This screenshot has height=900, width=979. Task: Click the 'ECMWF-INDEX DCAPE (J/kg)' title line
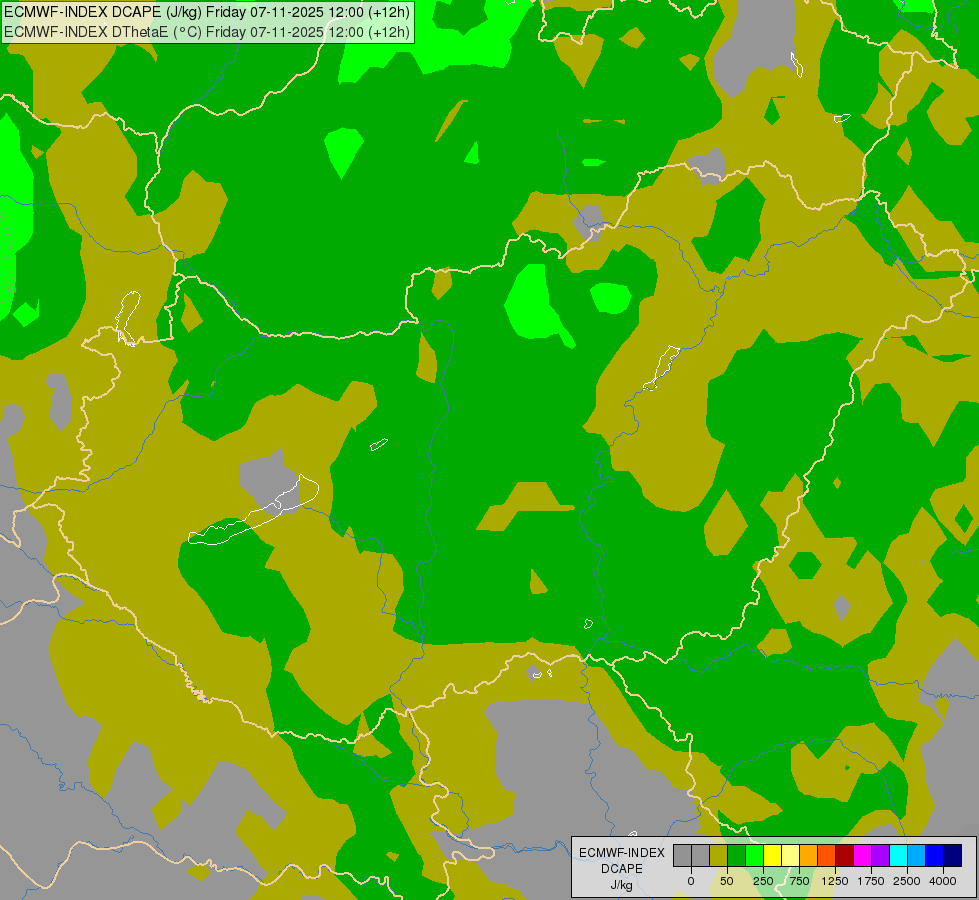coord(207,12)
